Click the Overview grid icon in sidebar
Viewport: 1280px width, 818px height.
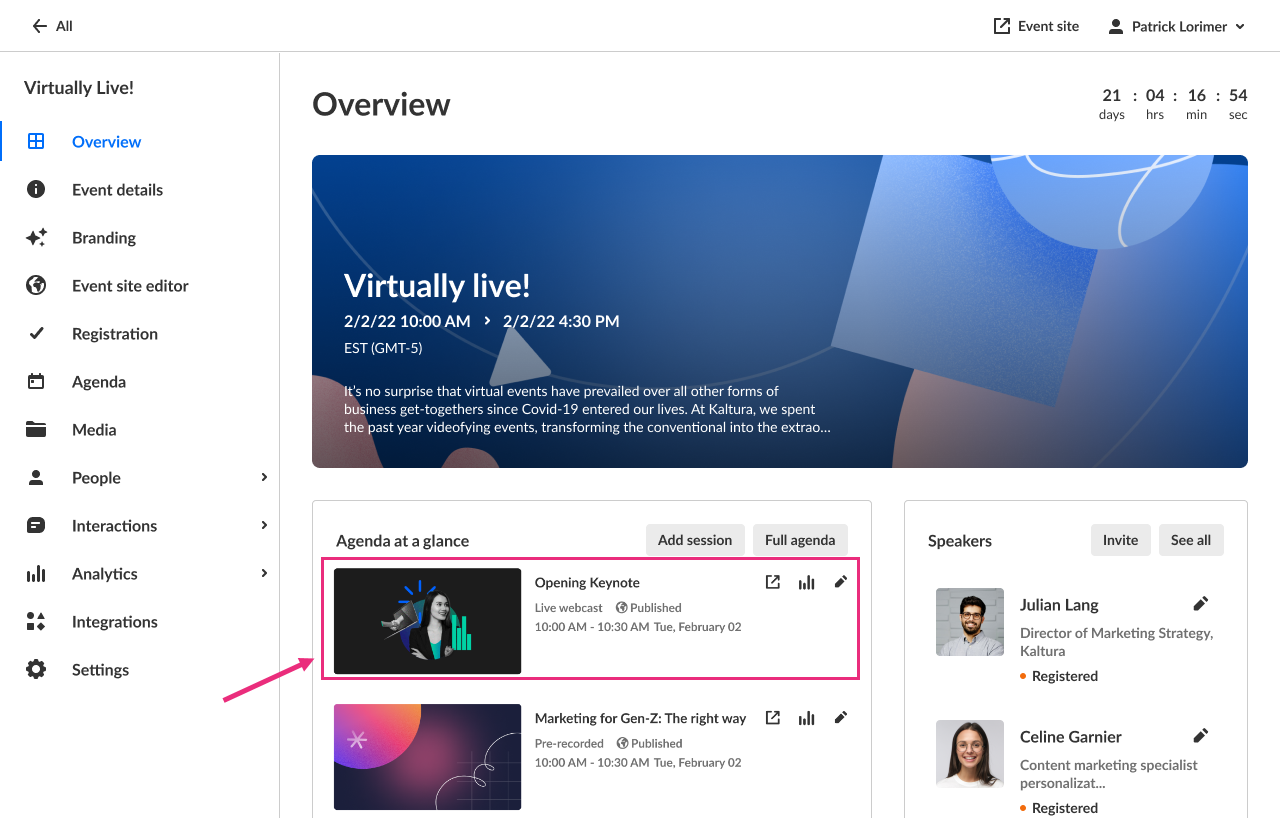tap(36, 141)
